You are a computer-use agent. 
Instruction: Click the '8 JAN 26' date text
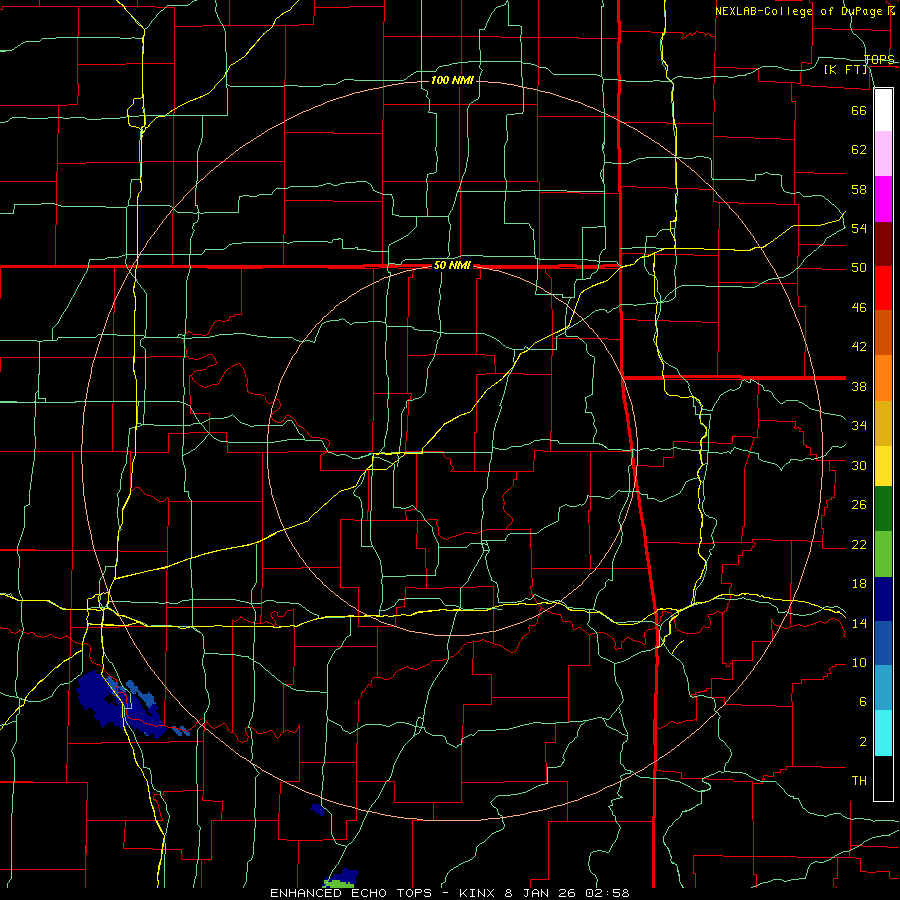[x=542, y=893]
